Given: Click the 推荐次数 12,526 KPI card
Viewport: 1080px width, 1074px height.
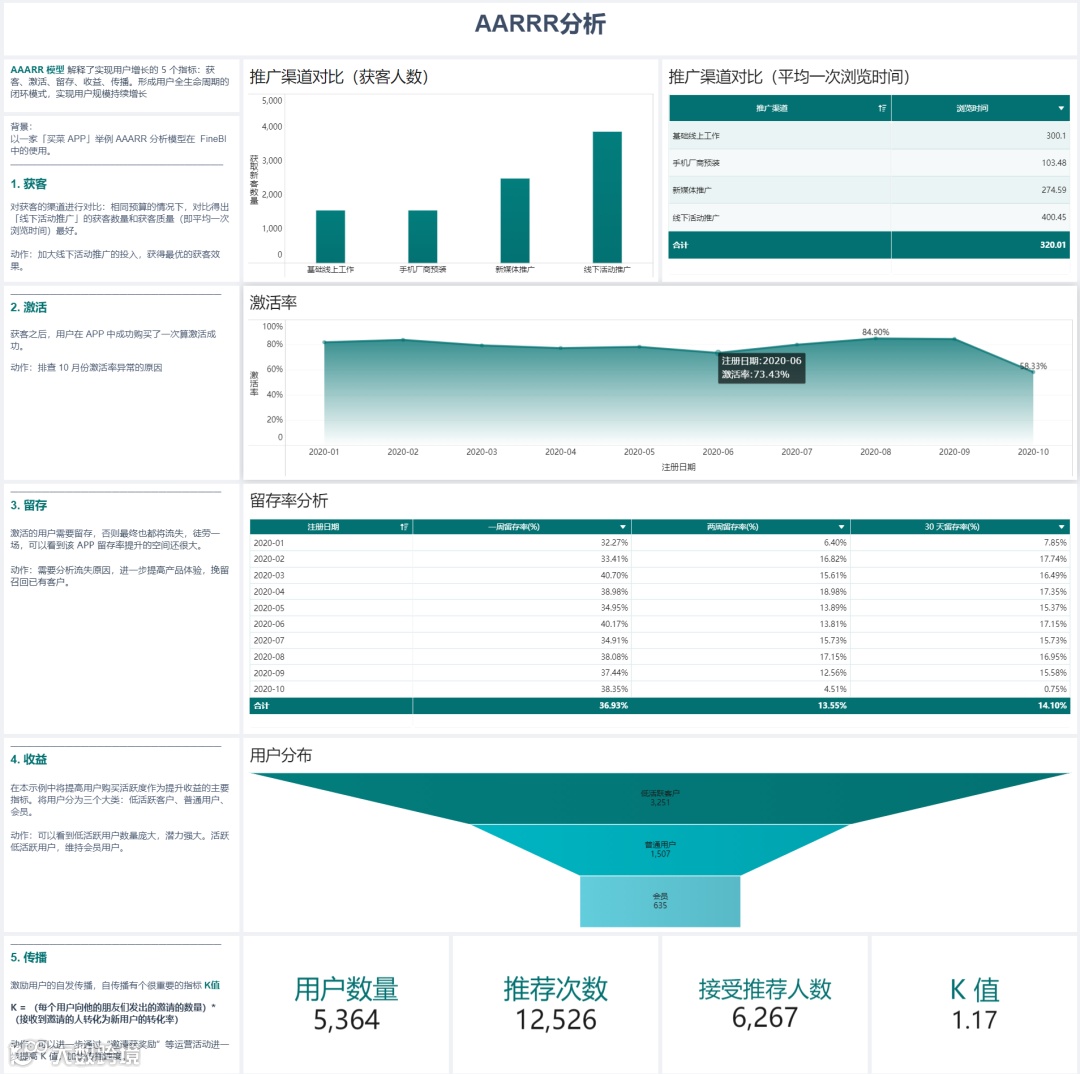Looking at the screenshot, I should coord(555,1004).
